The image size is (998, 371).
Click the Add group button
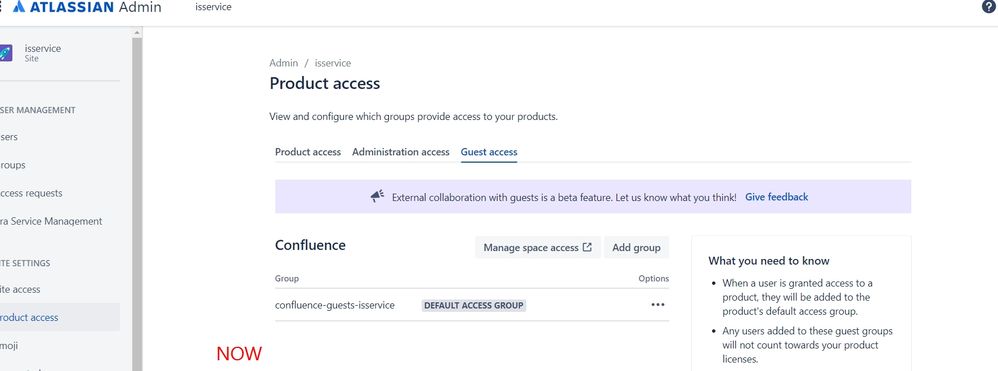(636, 248)
